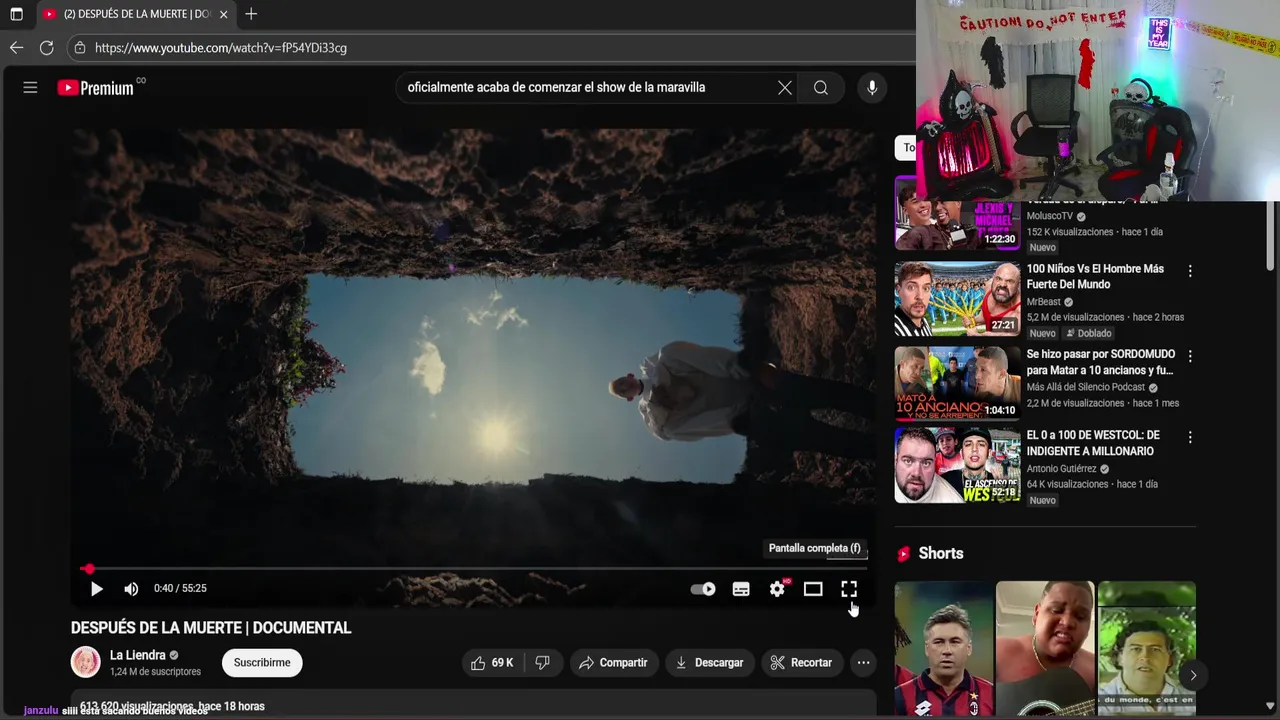Open WESTCOL 0 a 100 thumbnail
Viewport: 1280px width, 720px height.
[957, 465]
